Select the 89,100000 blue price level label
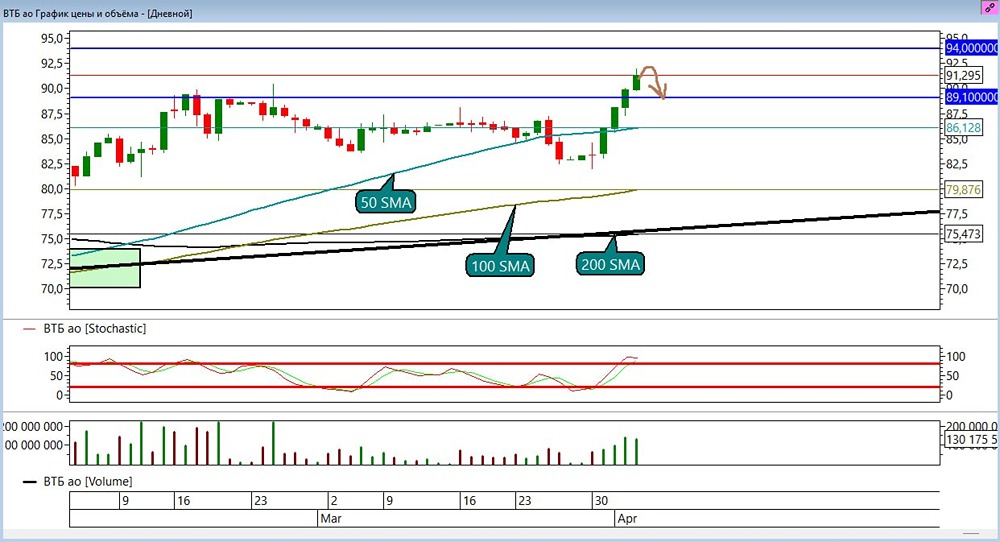The width and height of the screenshot is (1000, 542). (x=972, y=98)
